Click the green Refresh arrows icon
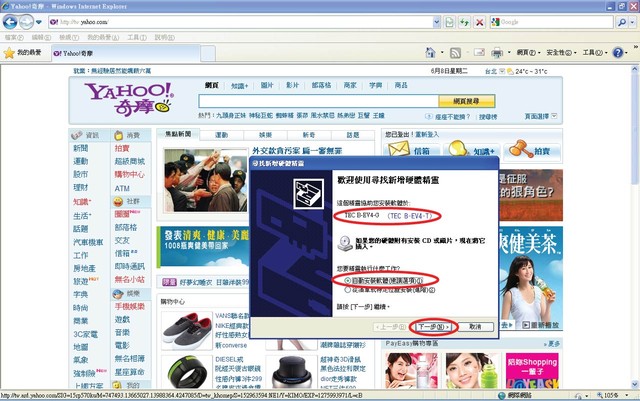 pyautogui.click(x=464, y=22)
